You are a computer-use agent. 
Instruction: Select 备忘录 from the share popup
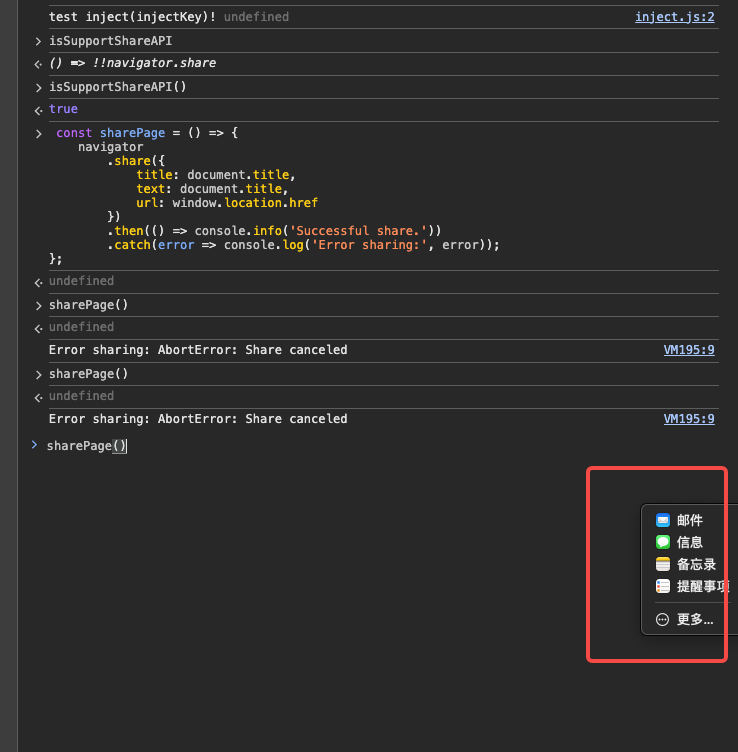coord(696,564)
